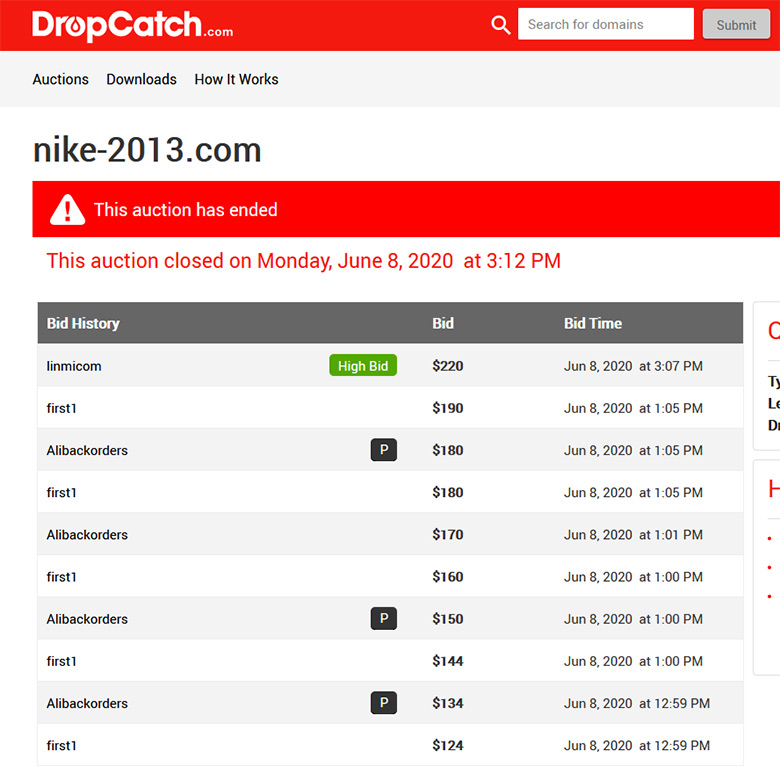Click the DropCatch.com logo
Viewport: 780px width, 766px height.
(x=132, y=25)
